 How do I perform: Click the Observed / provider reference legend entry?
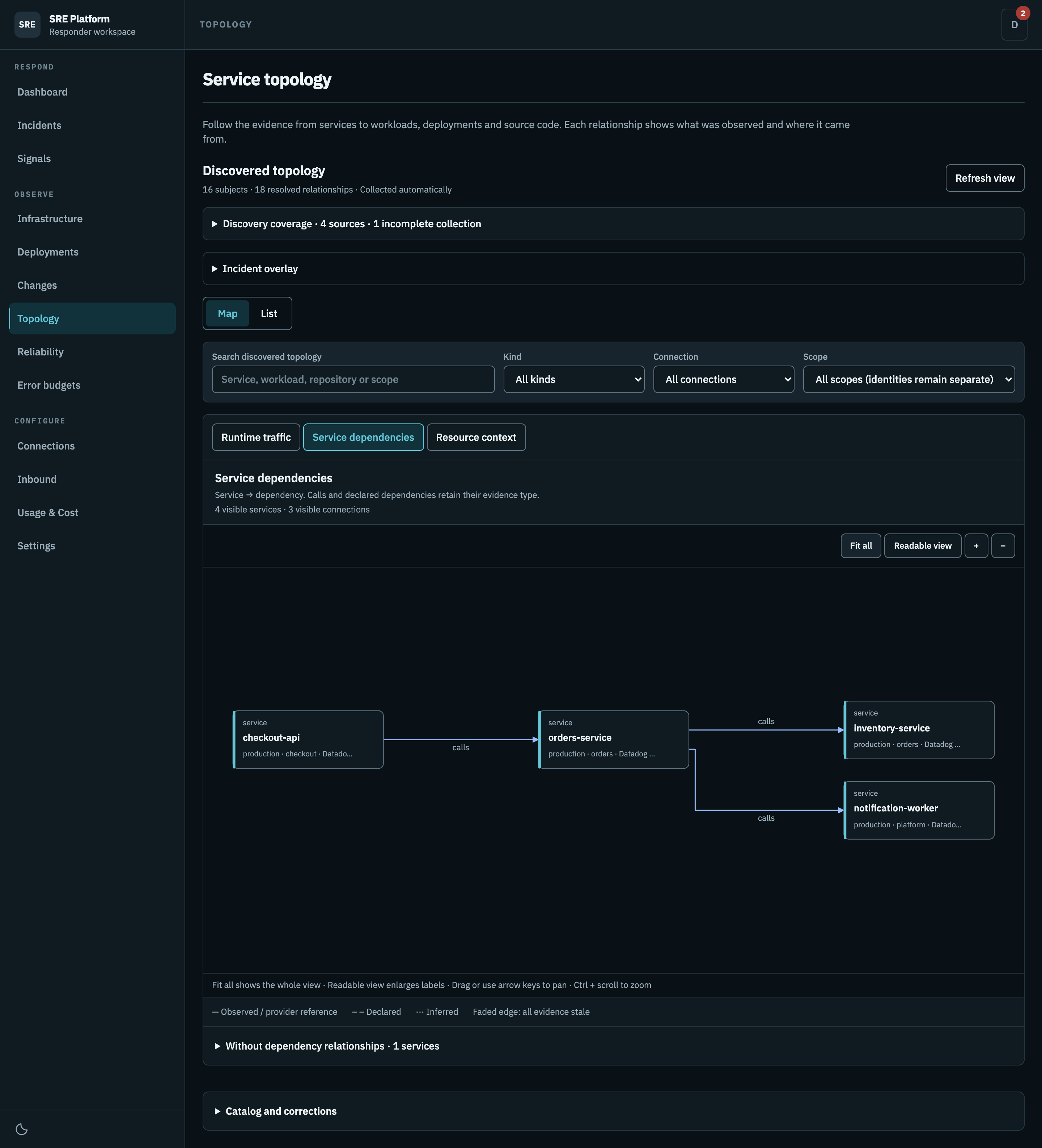[275, 1012]
